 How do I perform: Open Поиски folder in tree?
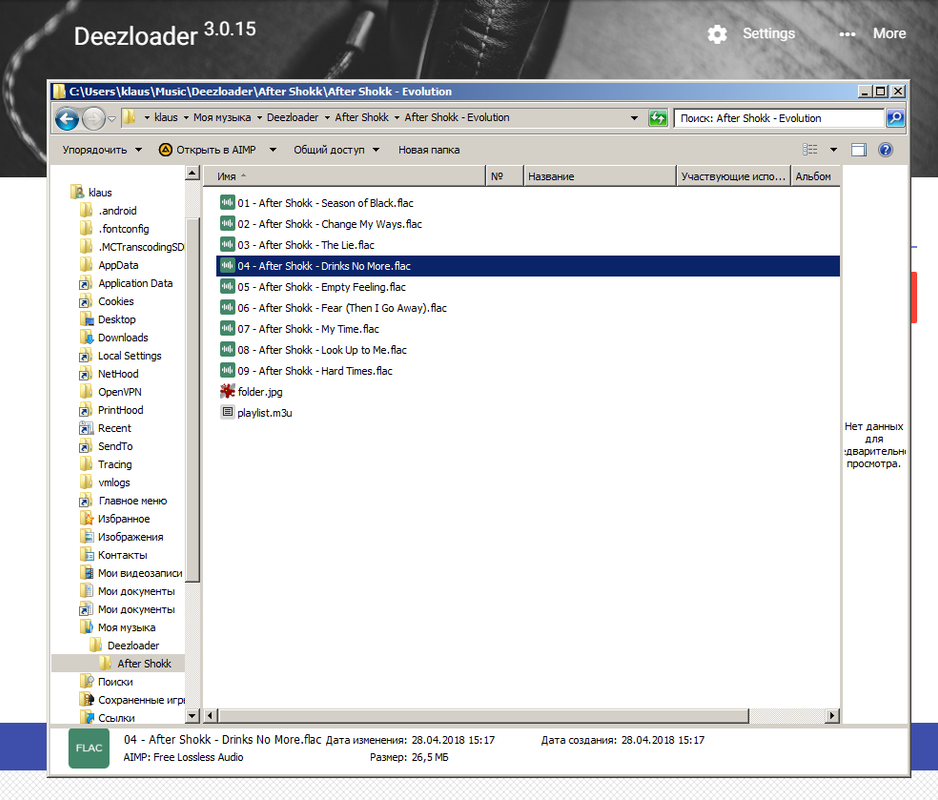click(106, 682)
